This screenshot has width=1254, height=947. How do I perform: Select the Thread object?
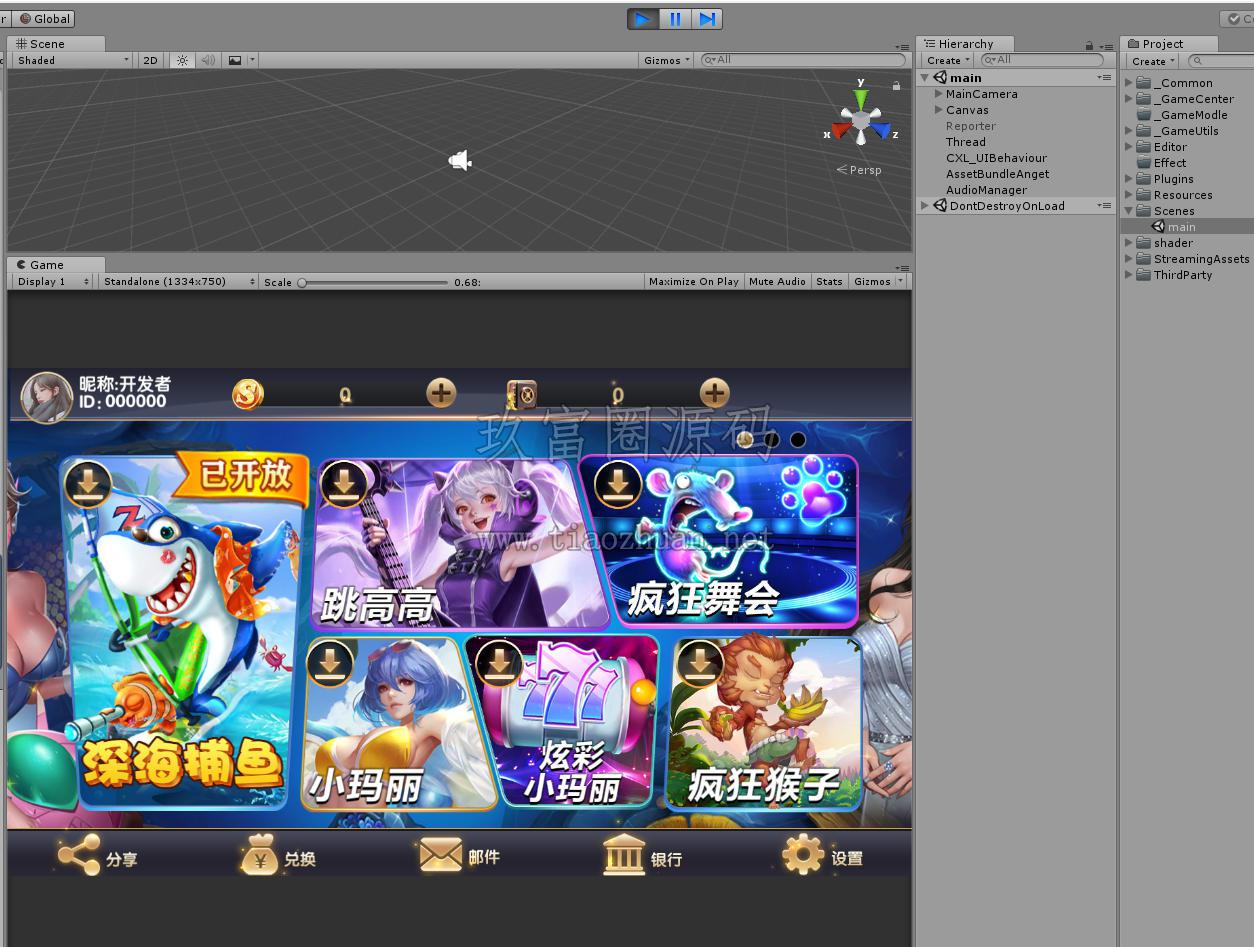point(965,142)
